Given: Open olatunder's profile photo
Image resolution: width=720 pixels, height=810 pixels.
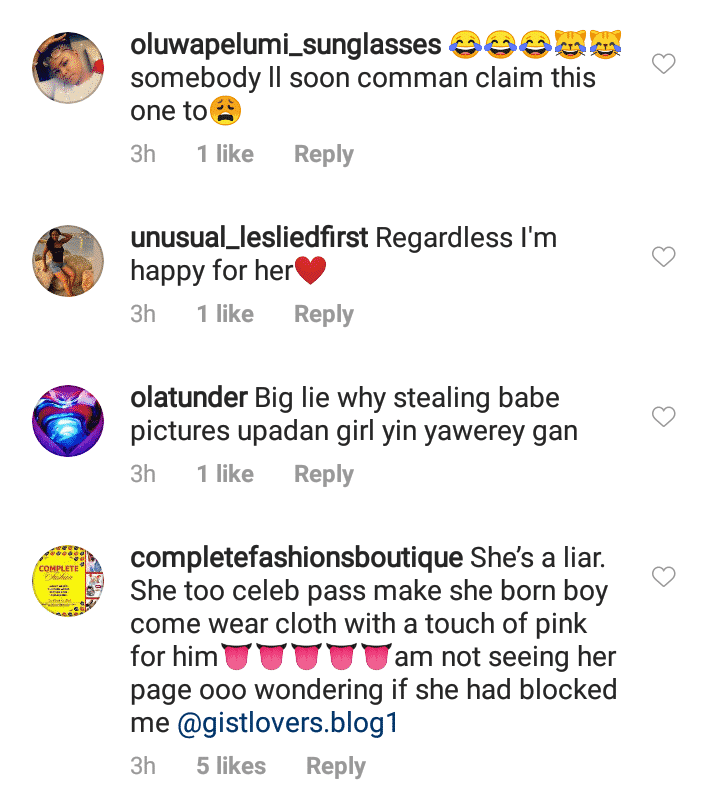Looking at the screenshot, I should (69, 420).
